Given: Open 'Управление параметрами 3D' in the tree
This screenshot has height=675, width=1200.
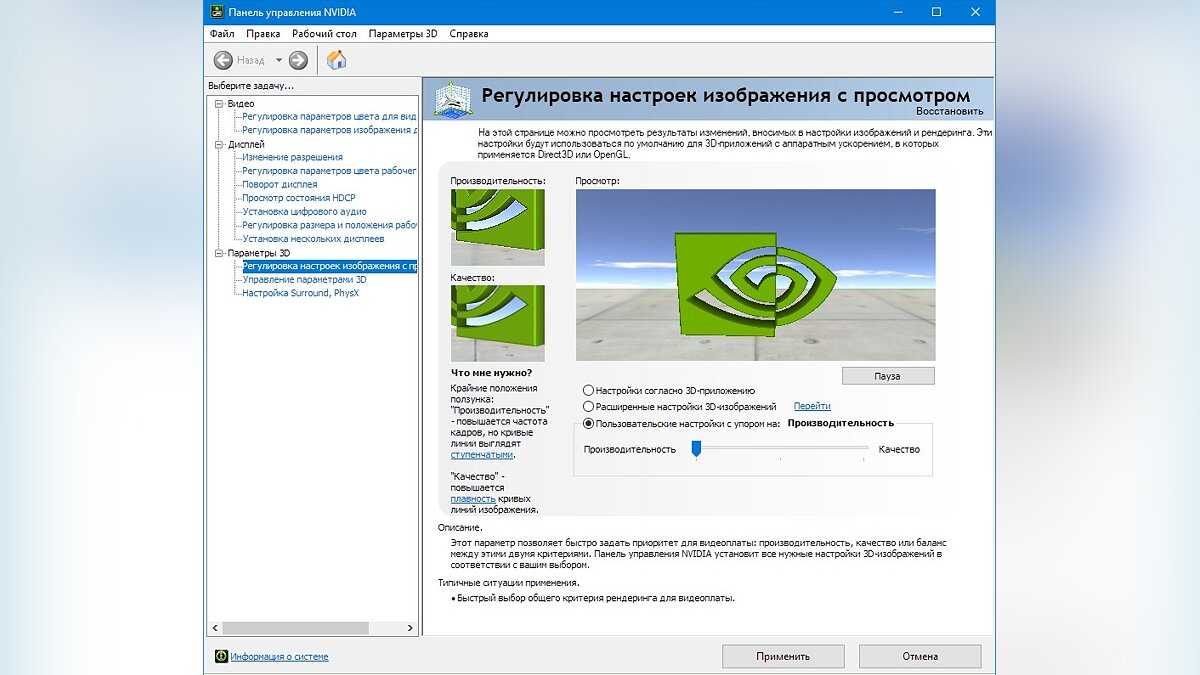Looking at the screenshot, I should coord(304,280).
